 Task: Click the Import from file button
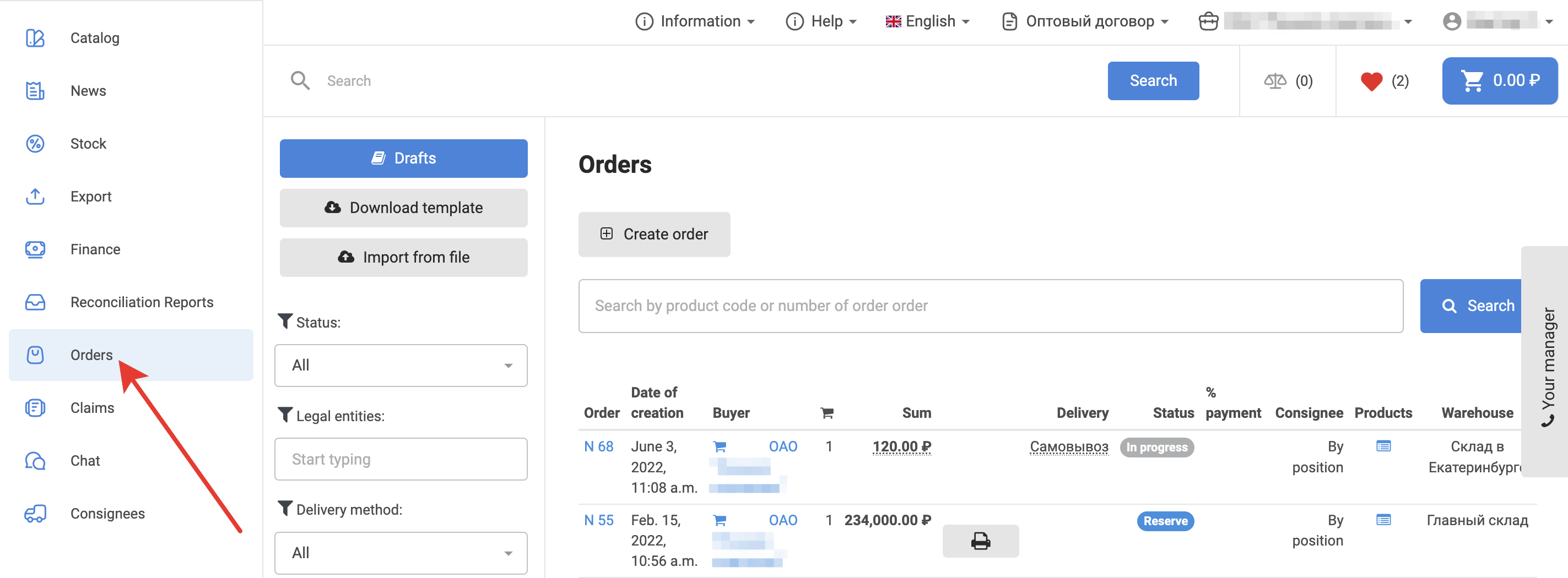(x=403, y=258)
